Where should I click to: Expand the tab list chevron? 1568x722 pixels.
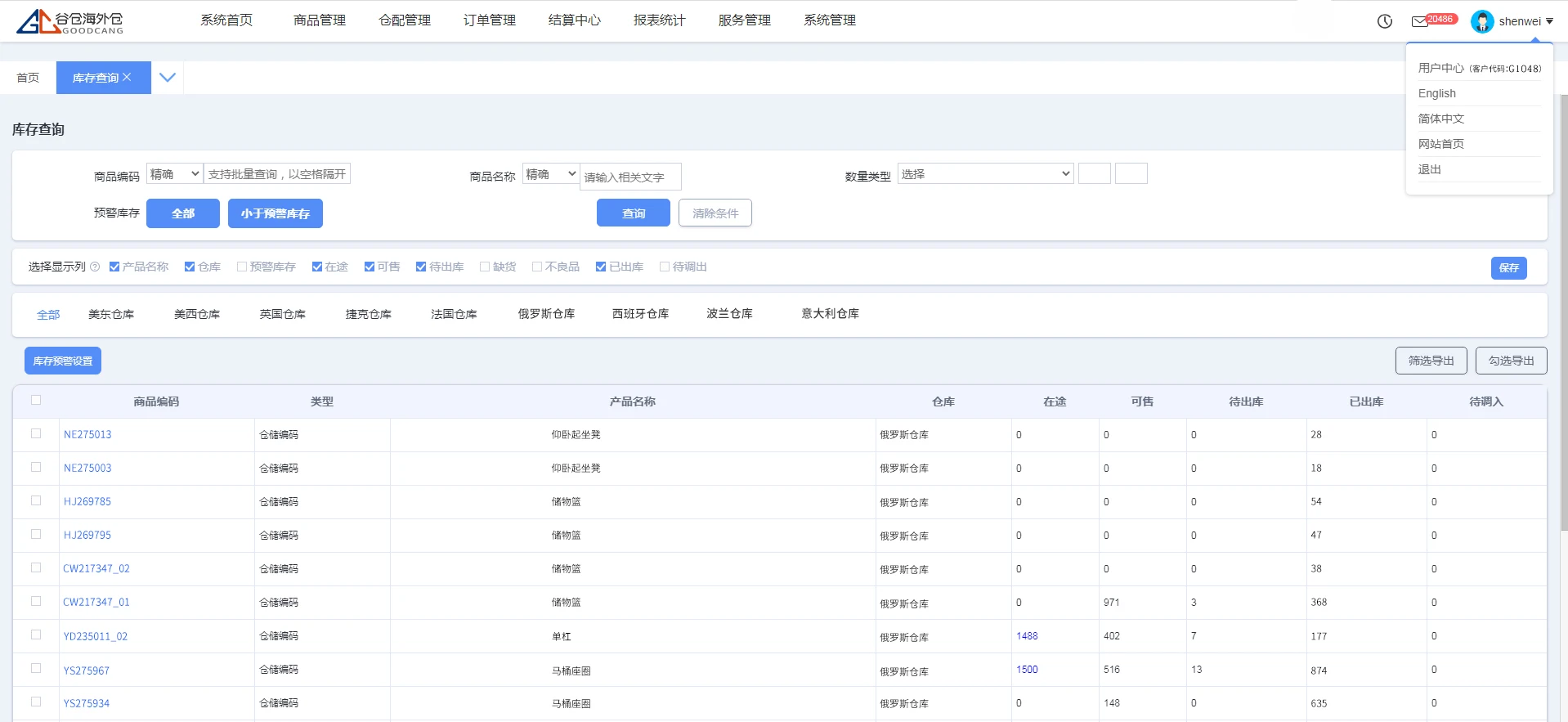point(168,78)
